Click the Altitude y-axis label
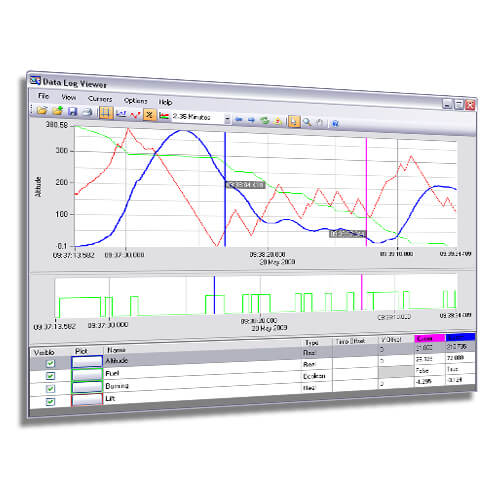Image resolution: width=500 pixels, height=500 pixels. tap(38, 187)
